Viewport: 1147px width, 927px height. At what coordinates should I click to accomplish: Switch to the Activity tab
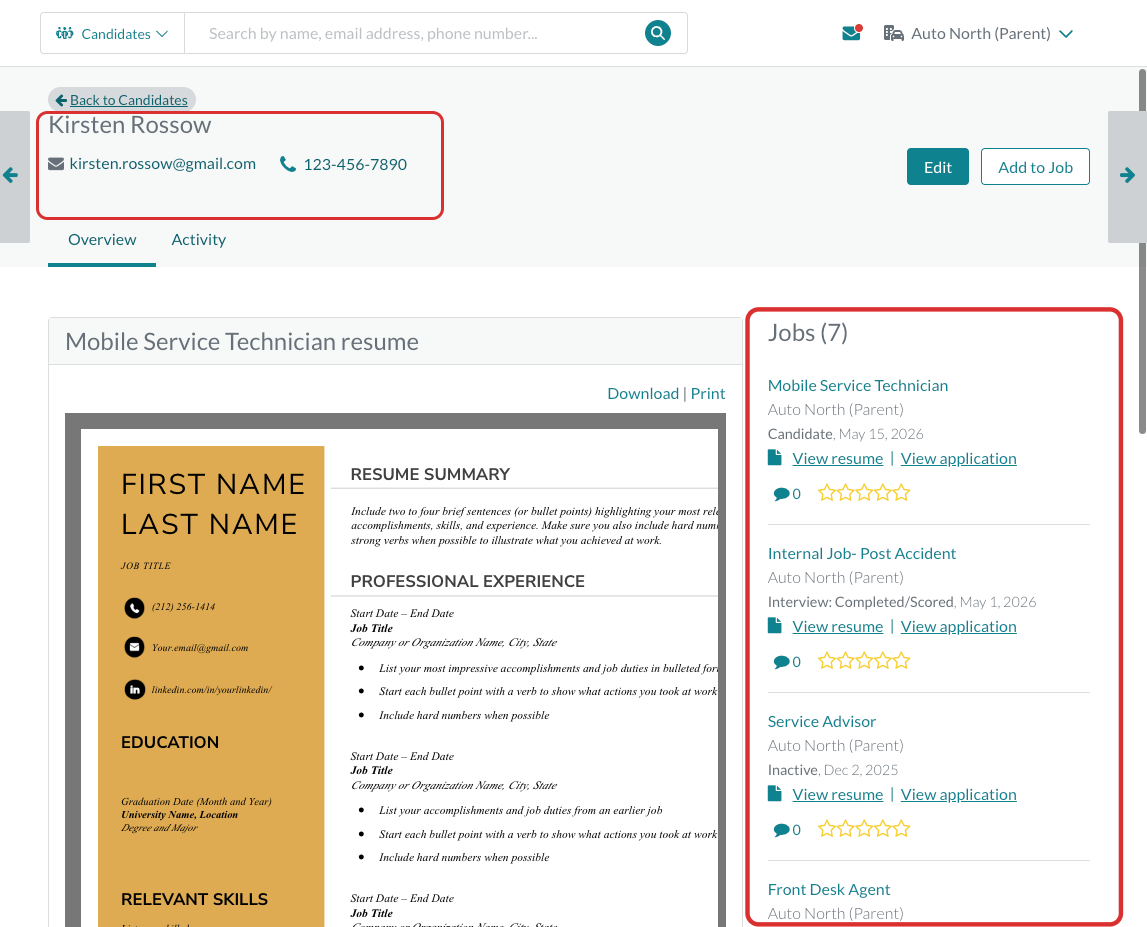[198, 240]
